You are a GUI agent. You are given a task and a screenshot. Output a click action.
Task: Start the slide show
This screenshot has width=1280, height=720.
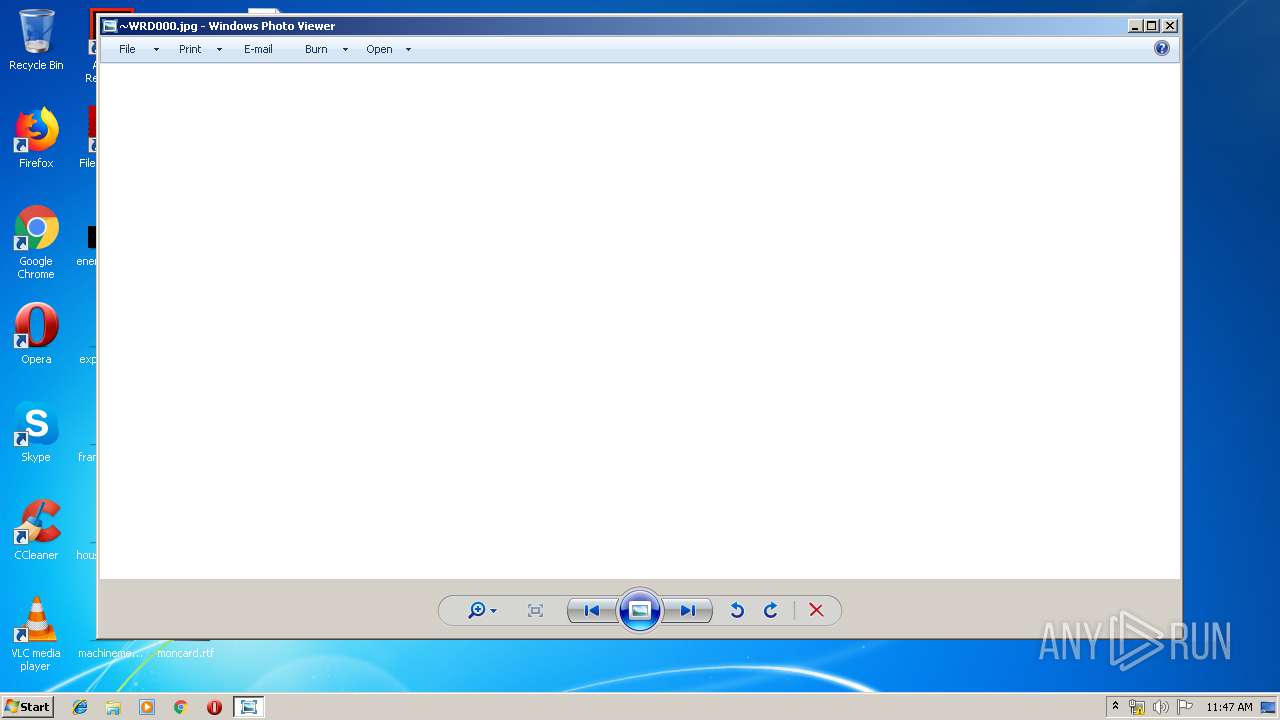coord(640,610)
